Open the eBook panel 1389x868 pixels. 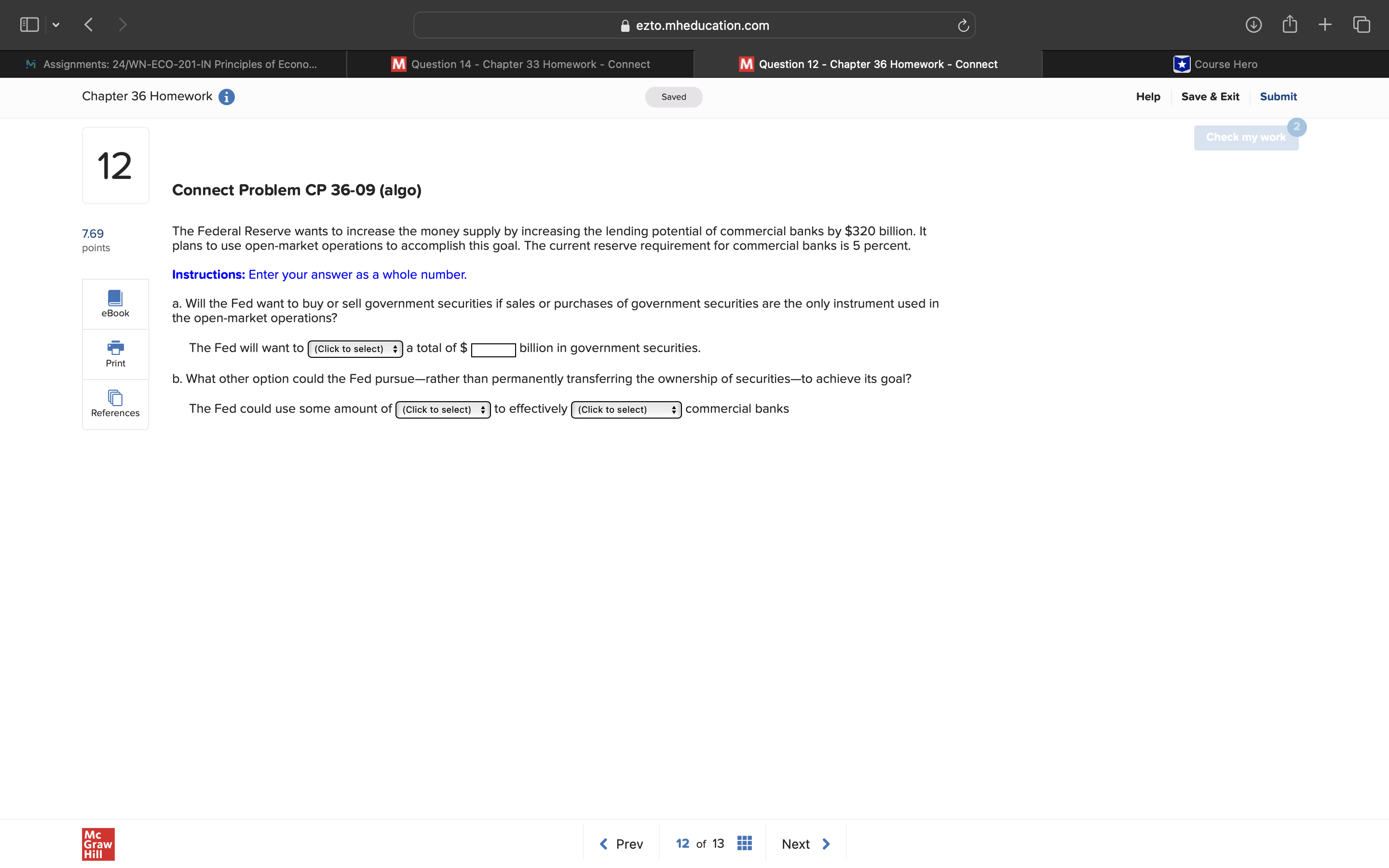tap(115, 304)
